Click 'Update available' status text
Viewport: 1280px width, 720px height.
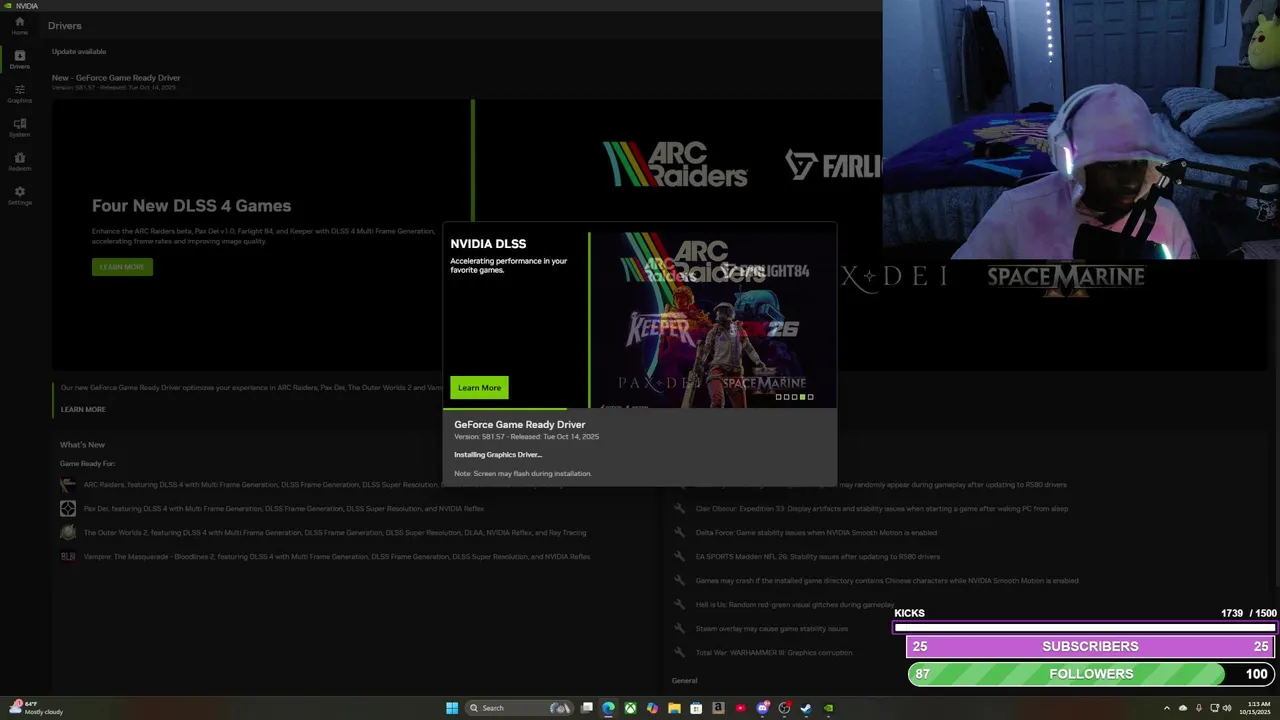tap(79, 52)
